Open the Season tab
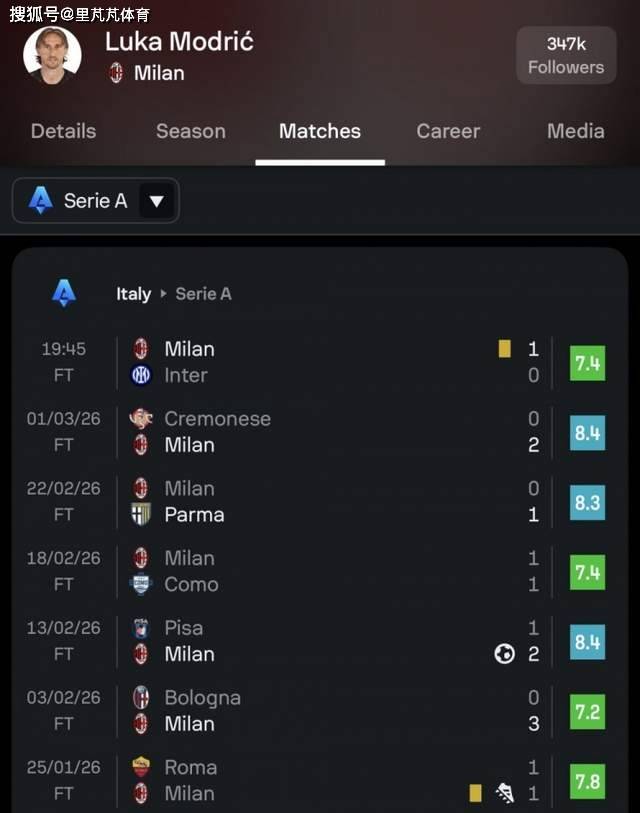Viewport: 640px width, 813px height. point(190,131)
